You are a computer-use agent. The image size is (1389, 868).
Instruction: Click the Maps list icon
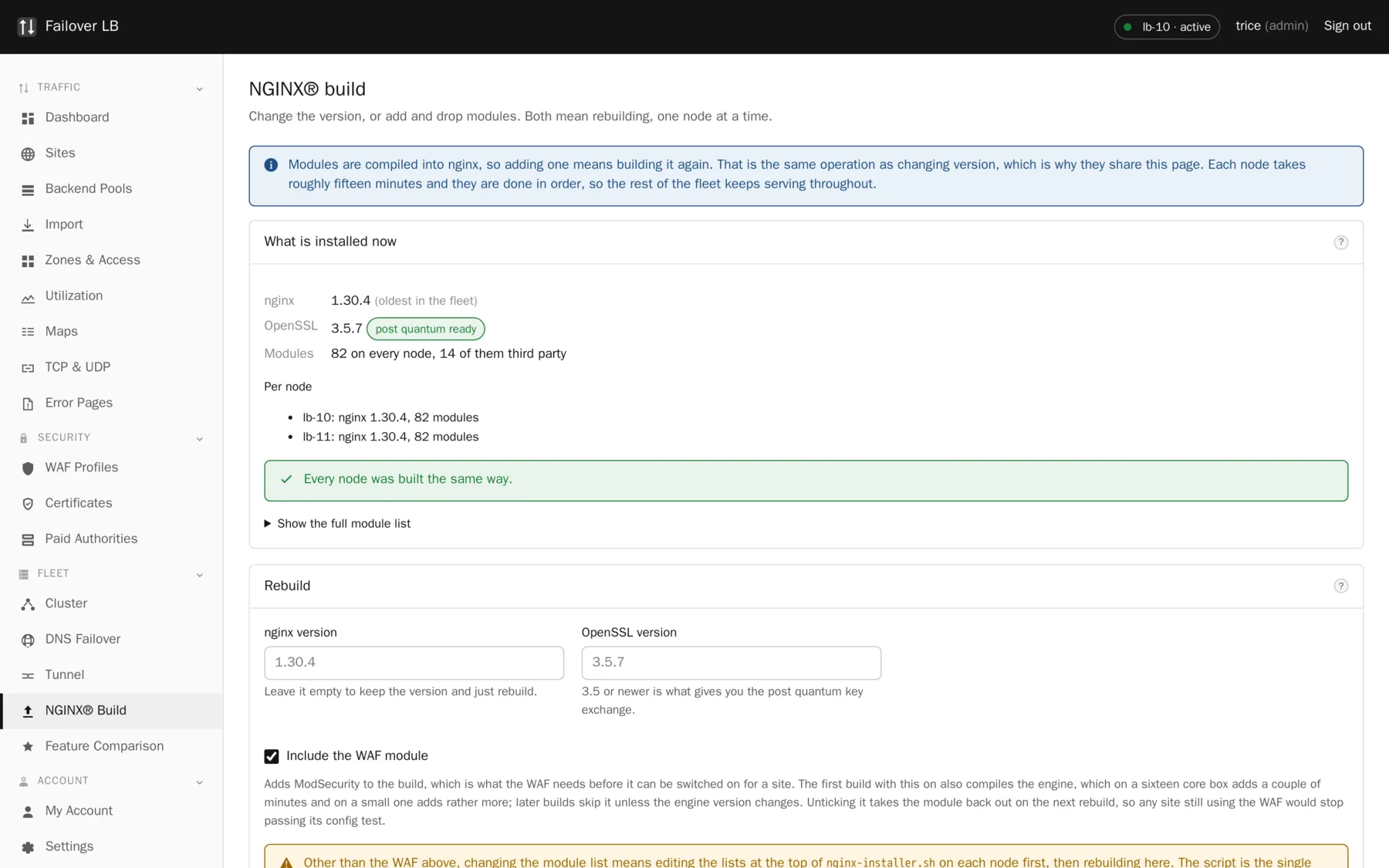coord(28,332)
